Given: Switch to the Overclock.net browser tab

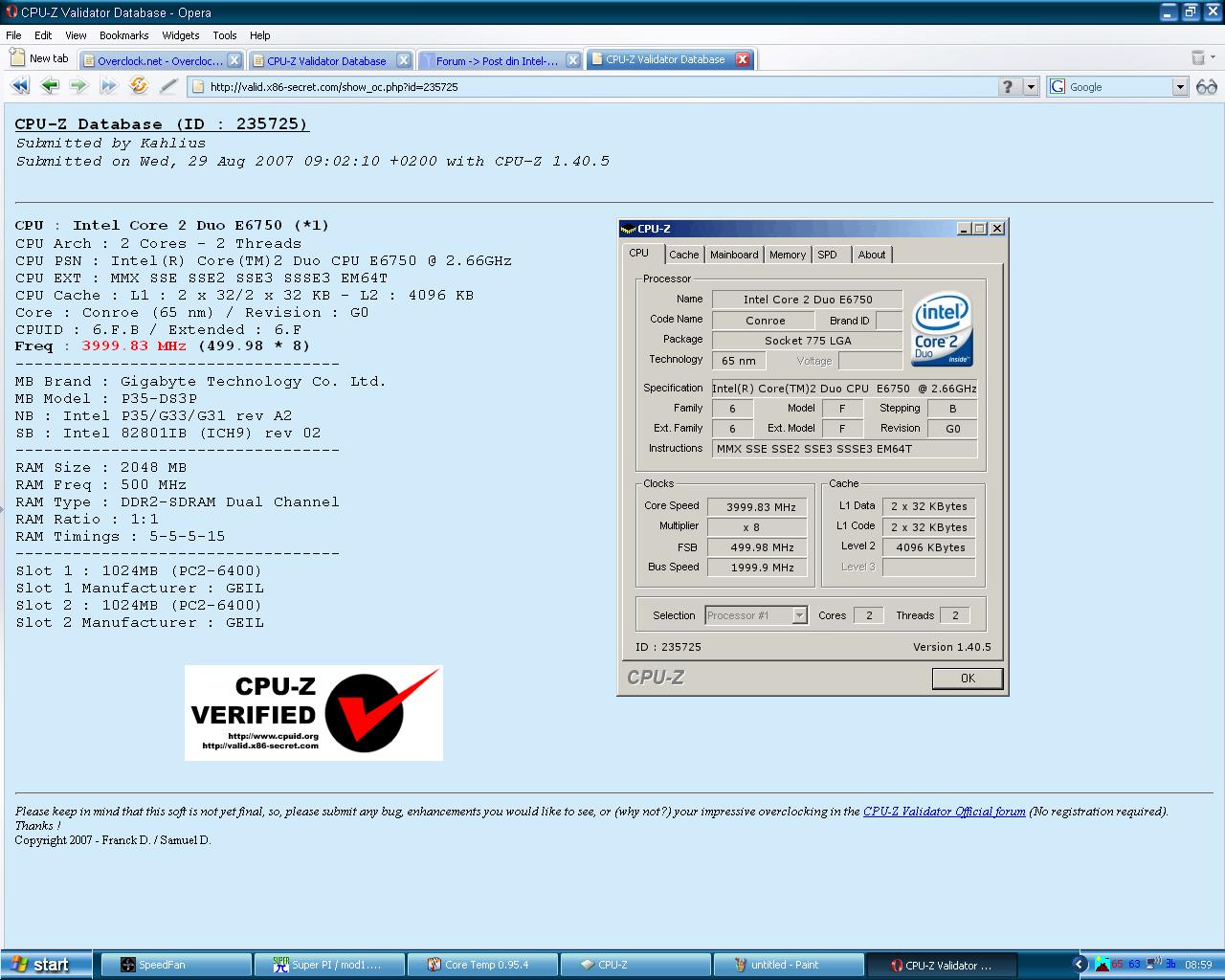Looking at the screenshot, I should tap(161, 60).
